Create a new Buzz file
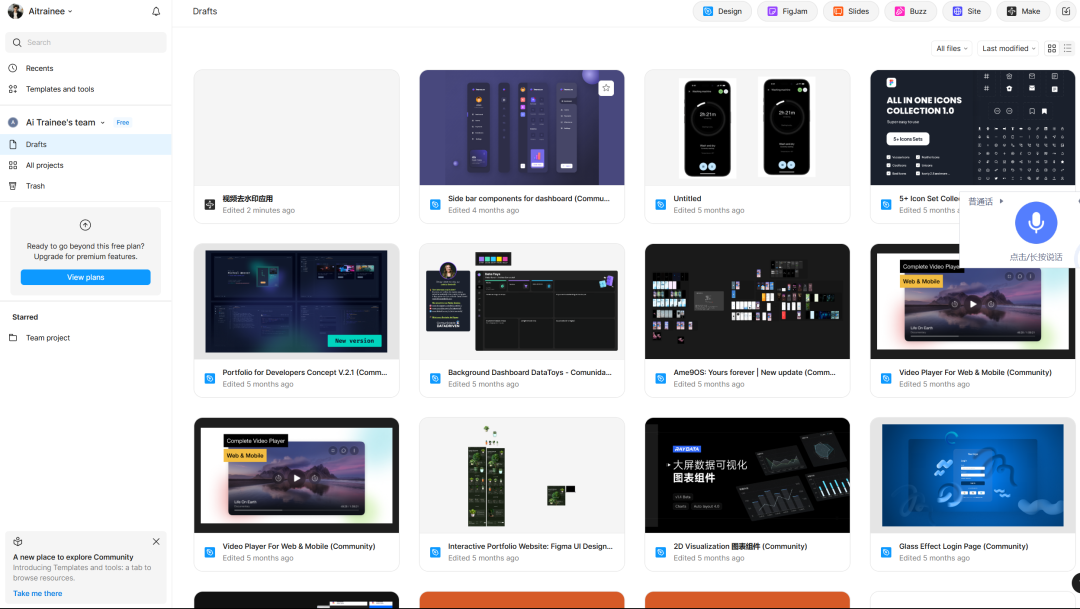The image size is (1080, 609). tap(910, 11)
